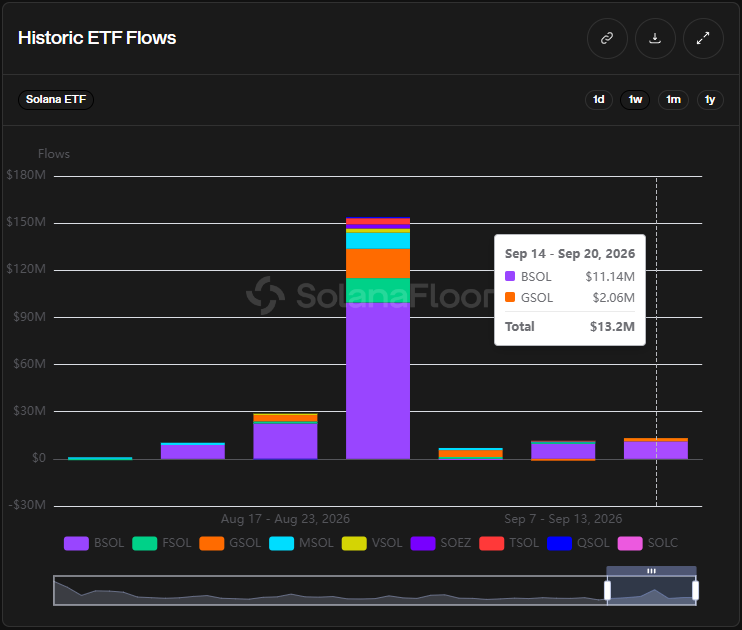This screenshot has width=742, height=630.
Task: Click 'Sep 7 - Sep 13, 2026' axis label
Action: (x=563, y=519)
